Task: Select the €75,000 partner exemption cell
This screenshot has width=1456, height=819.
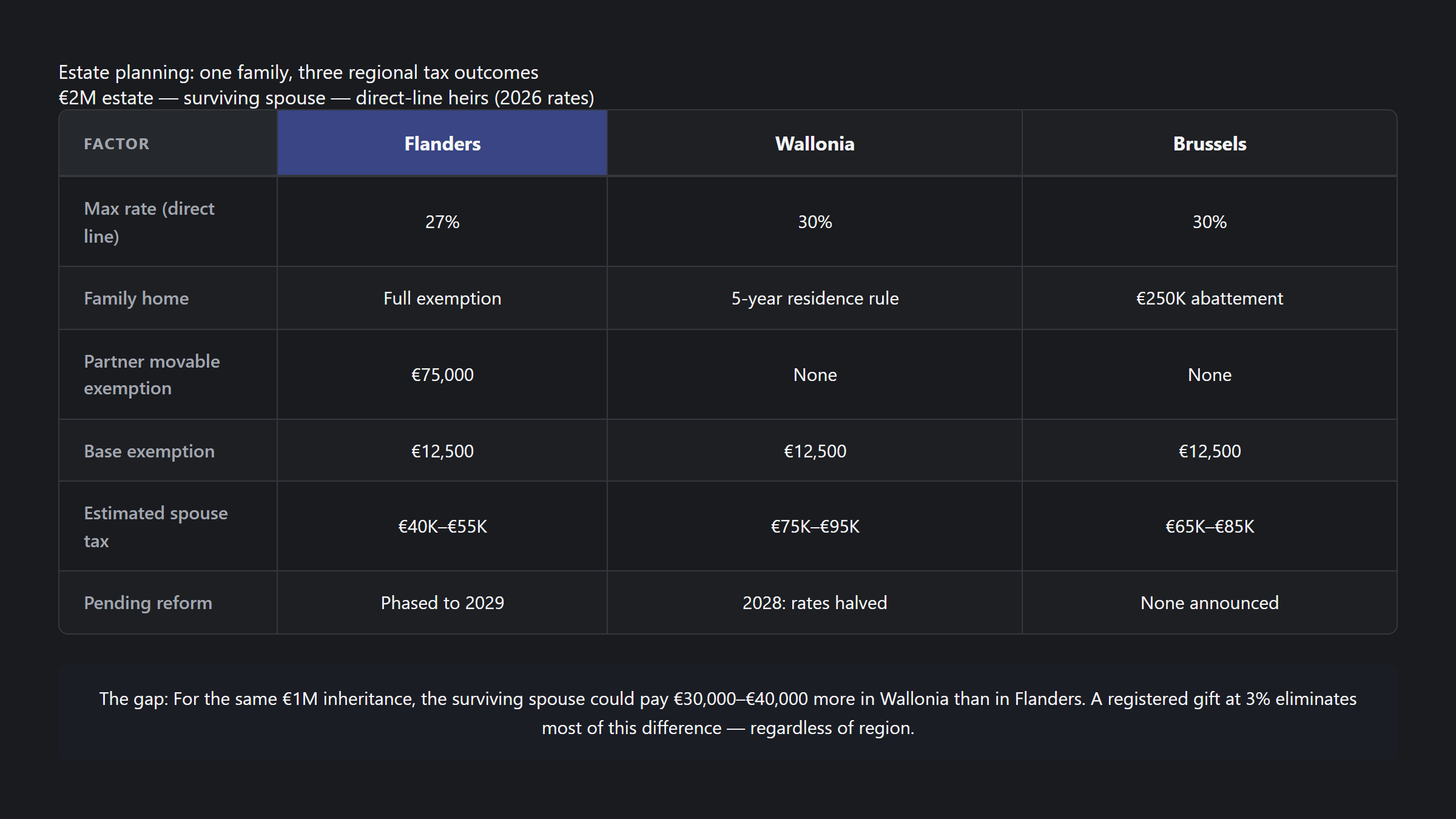Action: pos(442,375)
